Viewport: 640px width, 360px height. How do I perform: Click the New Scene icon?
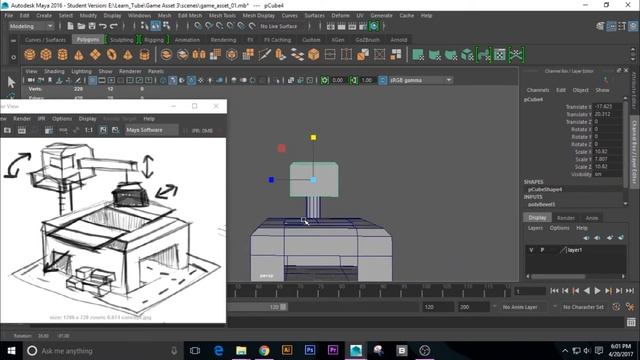click(70, 26)
